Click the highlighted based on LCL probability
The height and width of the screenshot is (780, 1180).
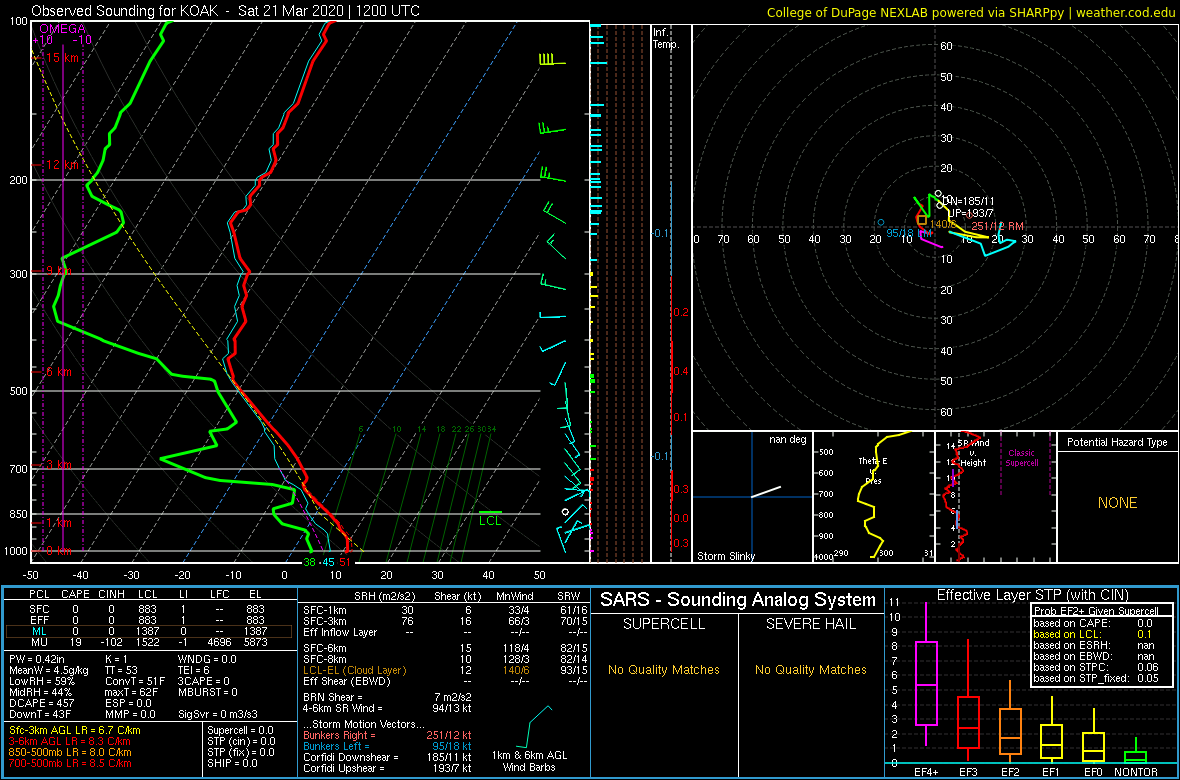[x=1094, y=635]
